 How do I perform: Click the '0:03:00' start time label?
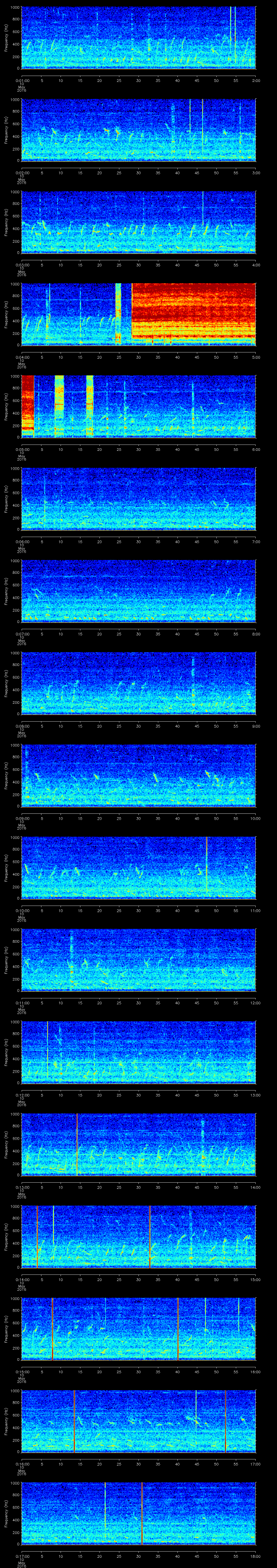(22, 265)
